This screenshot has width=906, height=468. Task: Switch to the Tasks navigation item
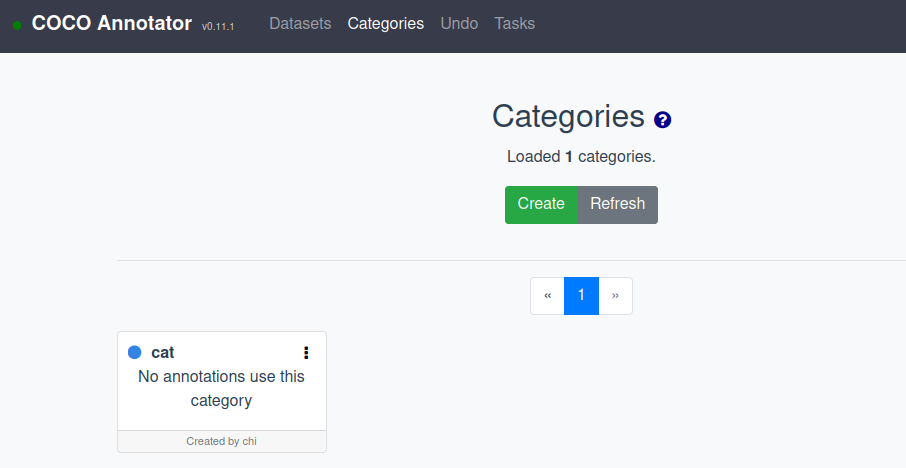pos(514,23)
